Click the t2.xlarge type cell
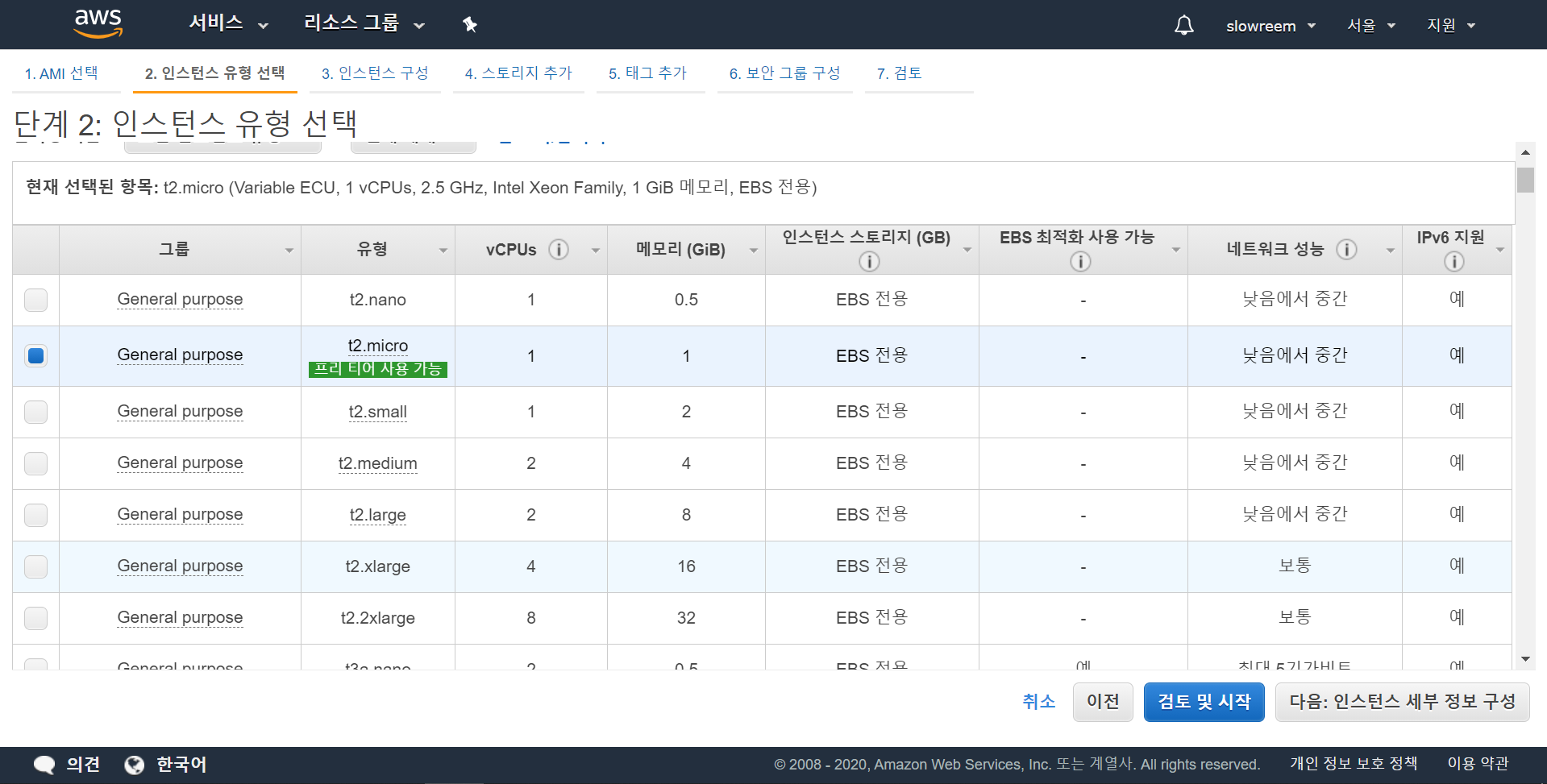1547x784 pixels. [378, 566]
